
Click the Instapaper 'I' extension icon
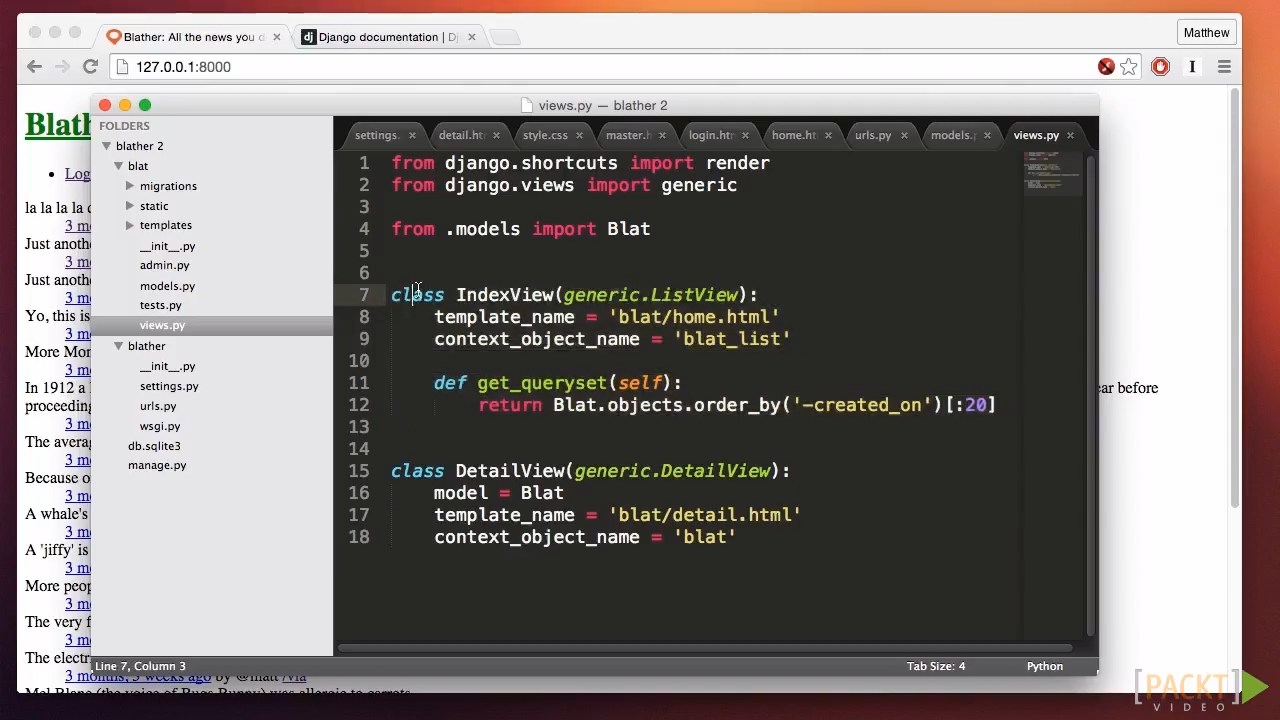point(1192,67)
